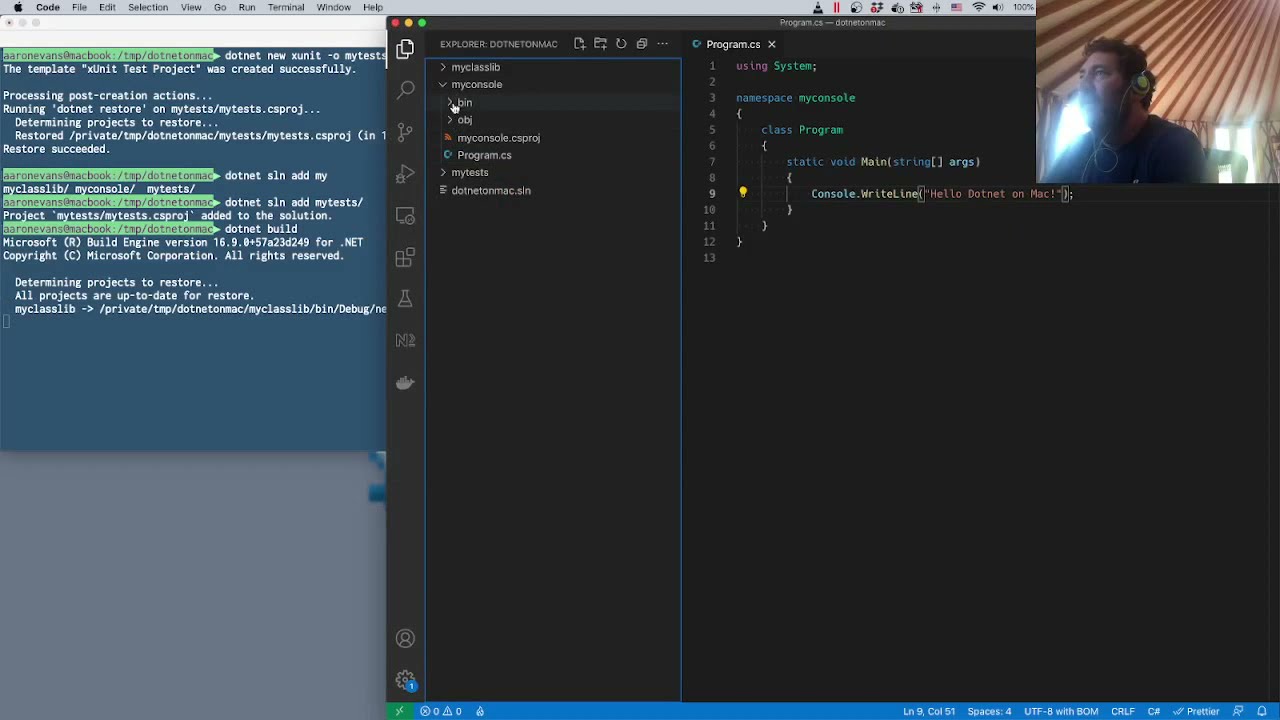Open the Terminal menu
This screenshot has width=1280, height=720.
point(286,7)
